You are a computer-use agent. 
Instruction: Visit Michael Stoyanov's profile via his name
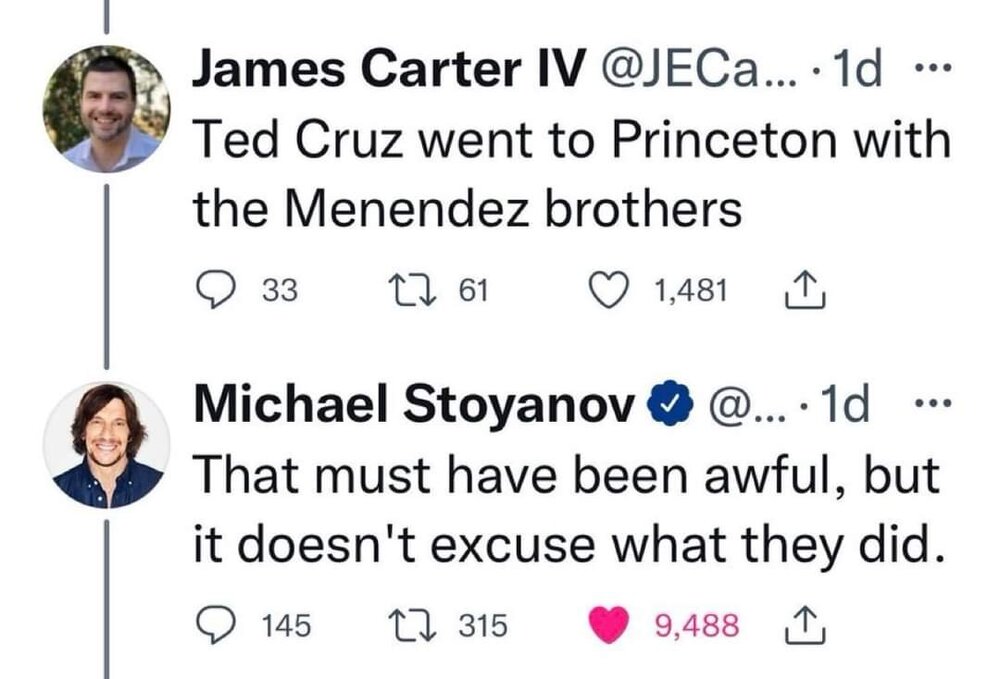416,405
